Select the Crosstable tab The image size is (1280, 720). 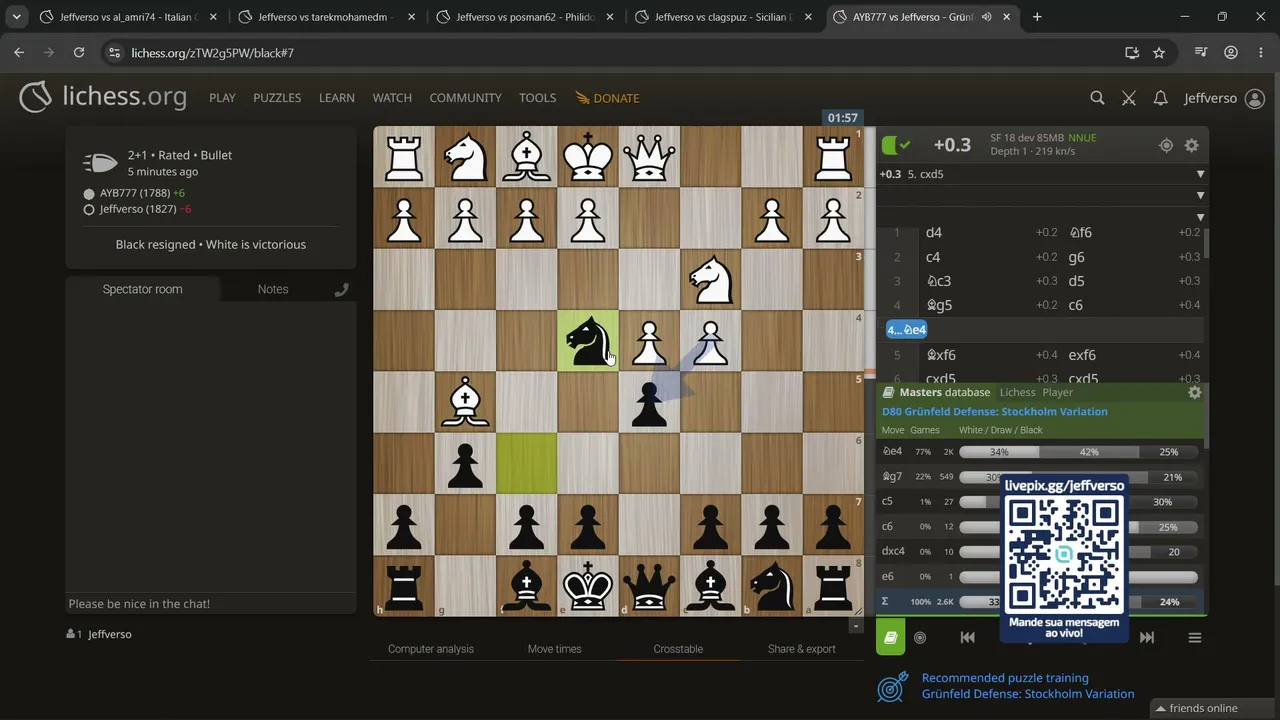tap(678, 649)
